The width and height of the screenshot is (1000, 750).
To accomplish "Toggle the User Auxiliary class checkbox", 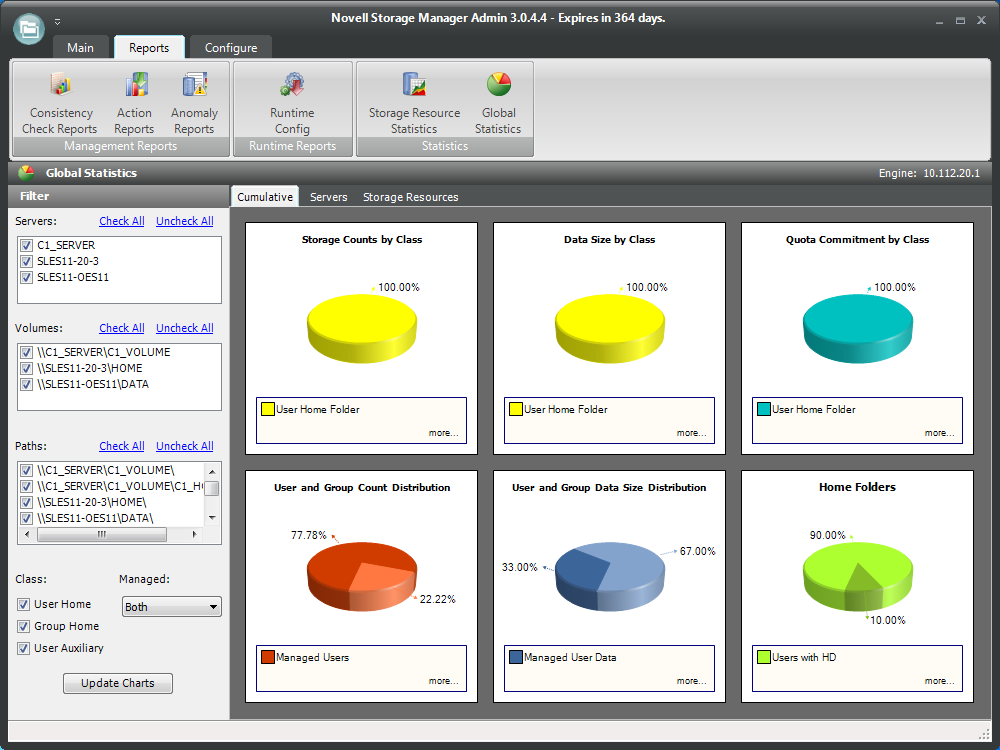I will click(x=24, y=648).
